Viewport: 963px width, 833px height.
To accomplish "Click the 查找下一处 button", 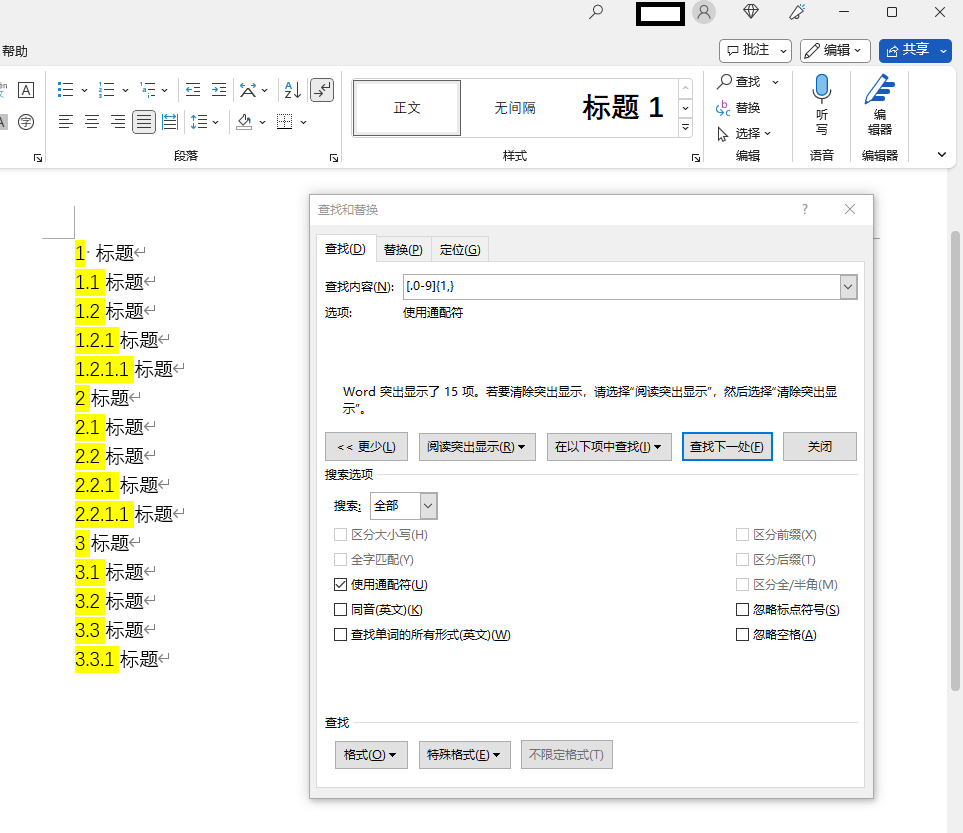I will click(727, 446).
